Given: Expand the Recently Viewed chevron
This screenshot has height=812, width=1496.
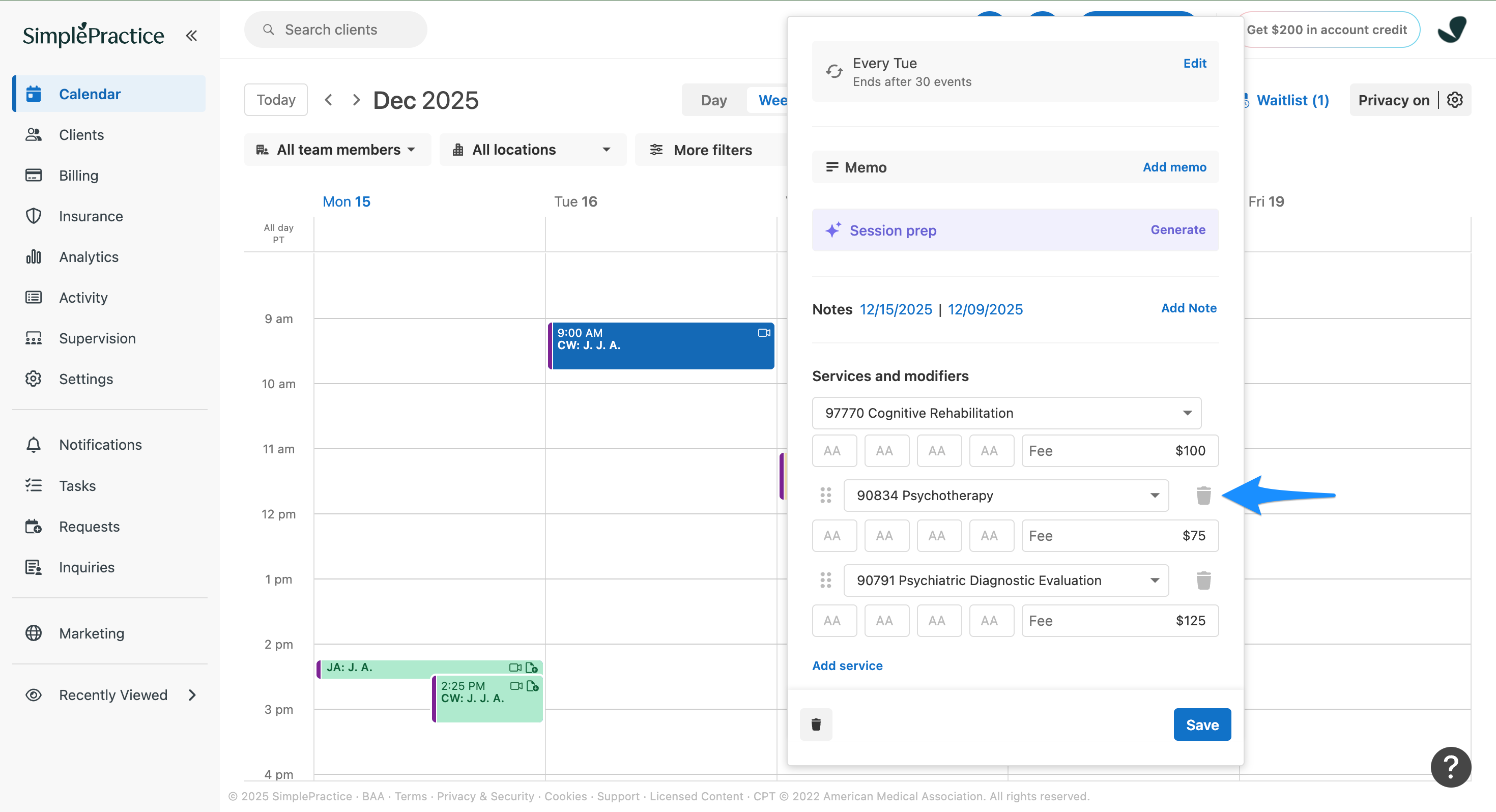Looking at the screenshot, I should click(x=192, y=694).
